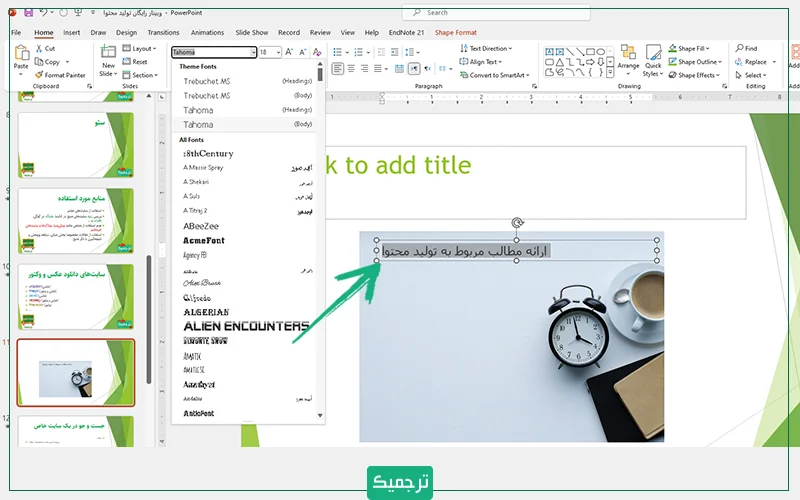Switch to the Animations tab
The image size is (800, 500).
pos(207,32)
